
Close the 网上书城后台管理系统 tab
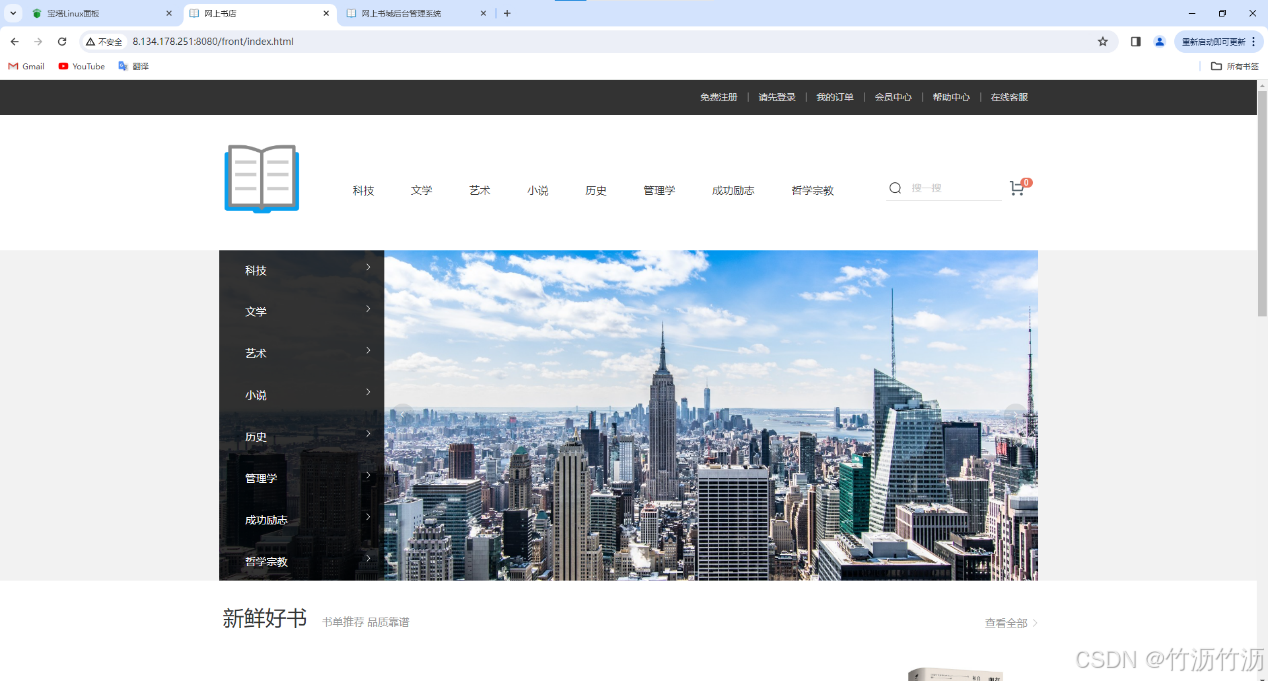[x=484, y=14]
